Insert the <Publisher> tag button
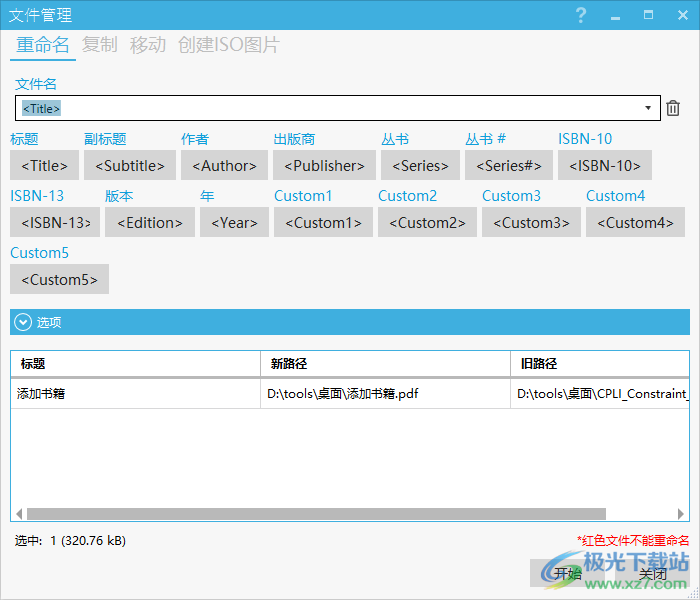The height and width of the screenshot is (600, 700). pos(324,165)
